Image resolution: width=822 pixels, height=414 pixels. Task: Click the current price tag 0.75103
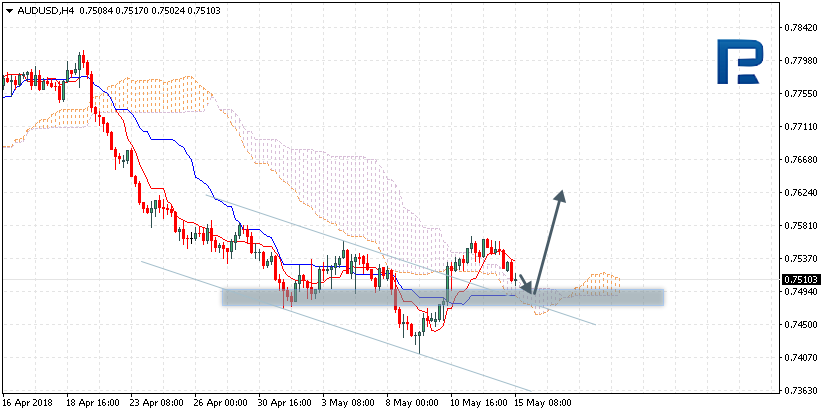[x=800, y=280]
